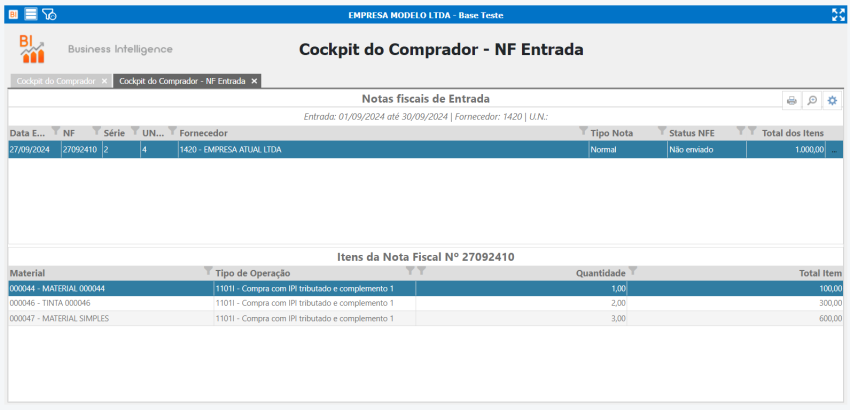Select the 000047 - MATERIAL SIMPLES row

(426, 318)
